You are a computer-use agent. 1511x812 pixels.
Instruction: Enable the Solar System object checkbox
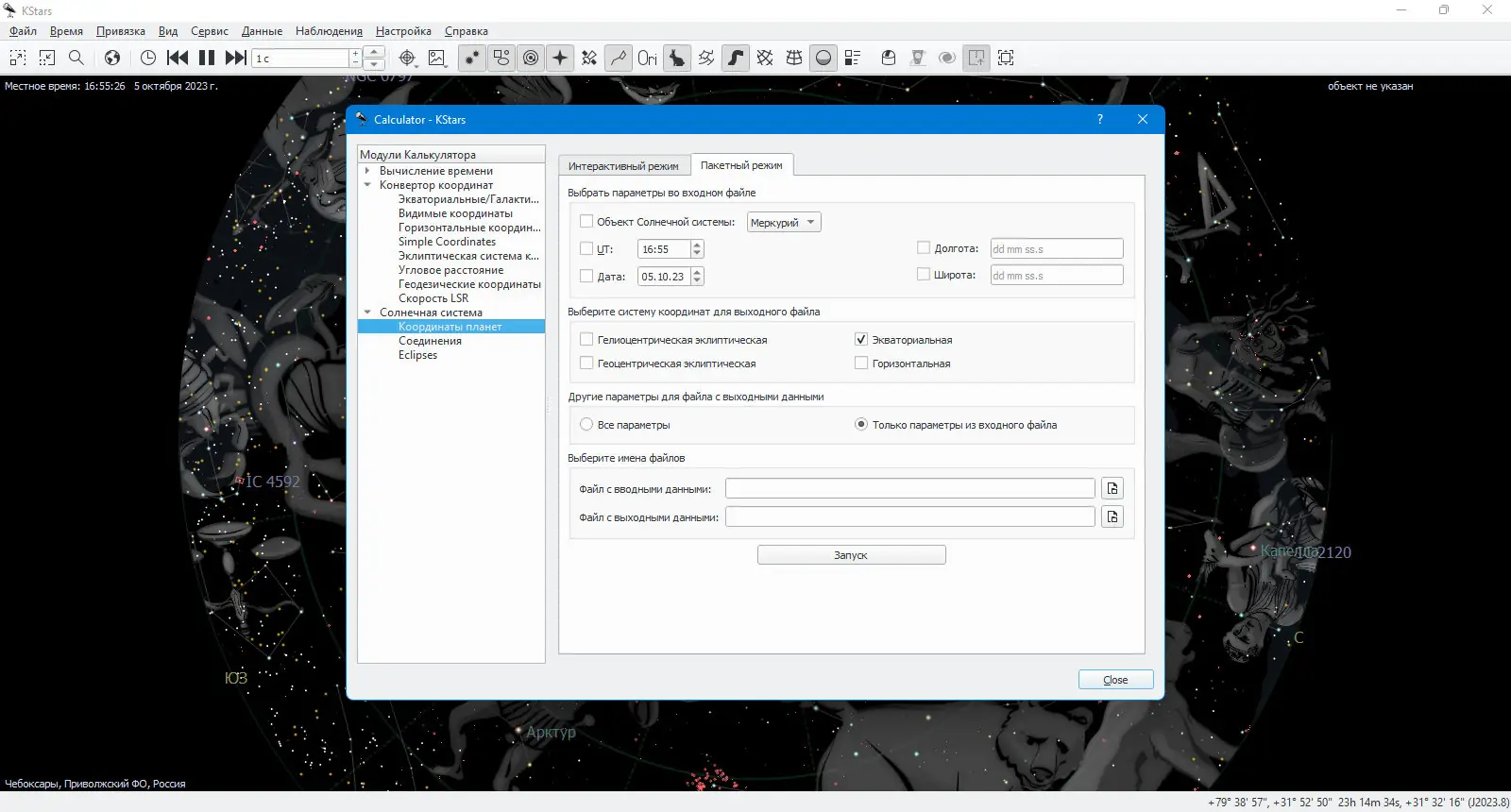[x=586, y=222]
